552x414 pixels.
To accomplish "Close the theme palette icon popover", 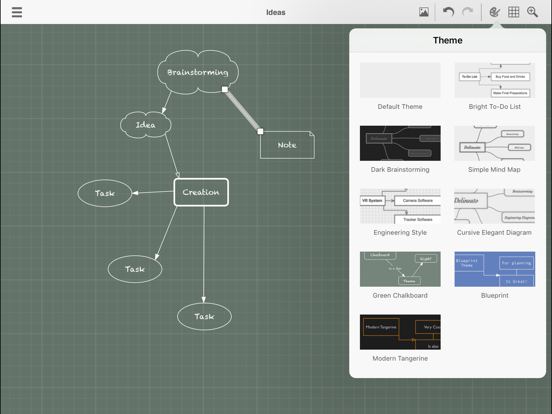I will [x=495, y=12].
